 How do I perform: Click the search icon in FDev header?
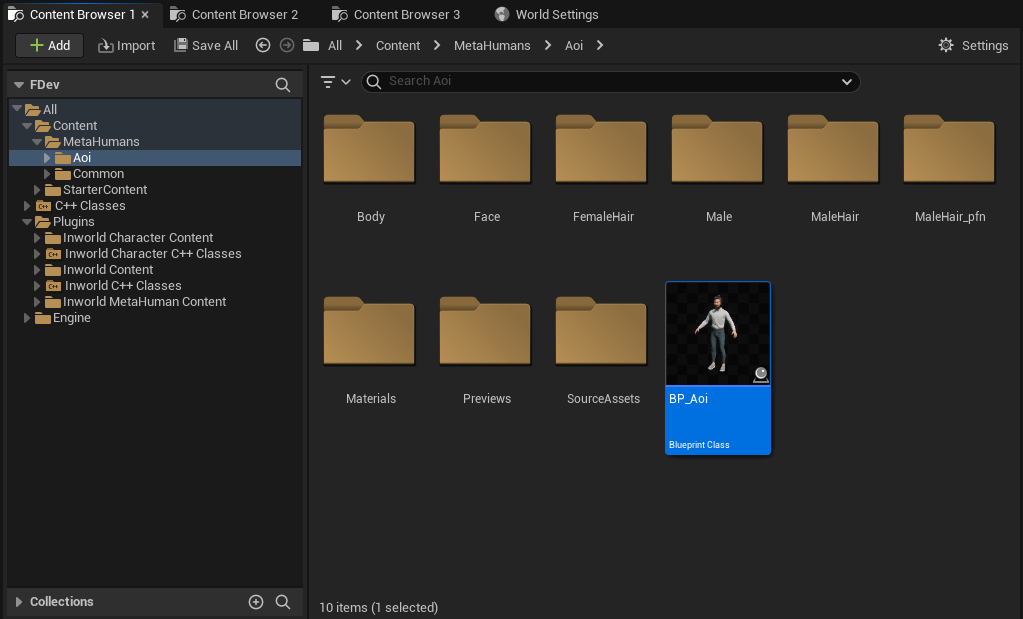point(283,85)
